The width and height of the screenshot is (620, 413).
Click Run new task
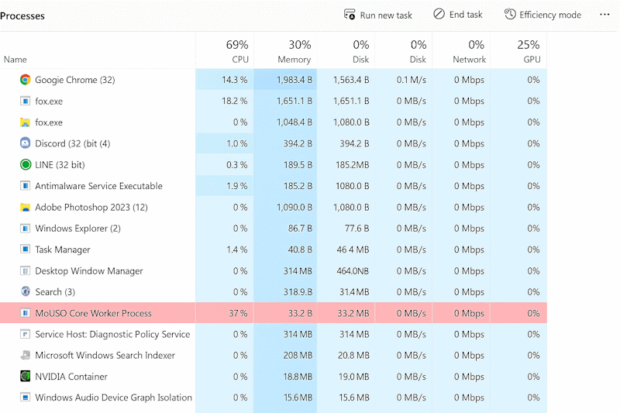[378, 15]
